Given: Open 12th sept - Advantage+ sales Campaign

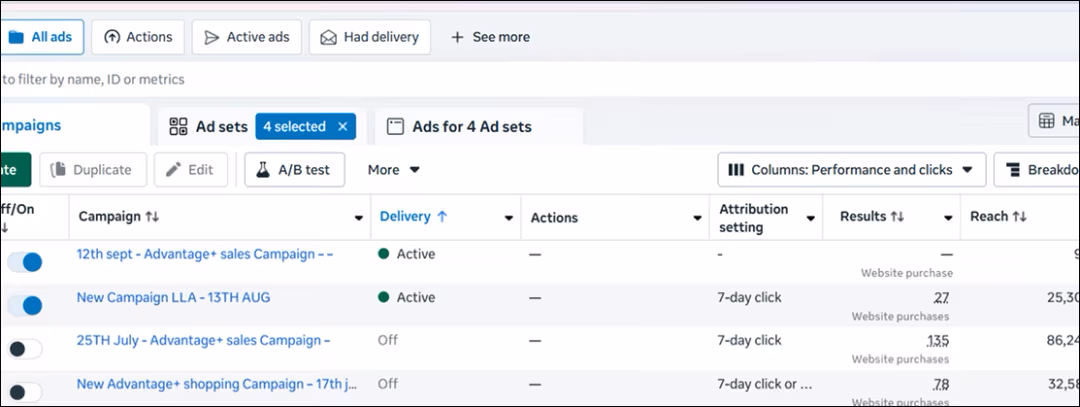Looking at the screenshot, I should click(x=205, y=254).
